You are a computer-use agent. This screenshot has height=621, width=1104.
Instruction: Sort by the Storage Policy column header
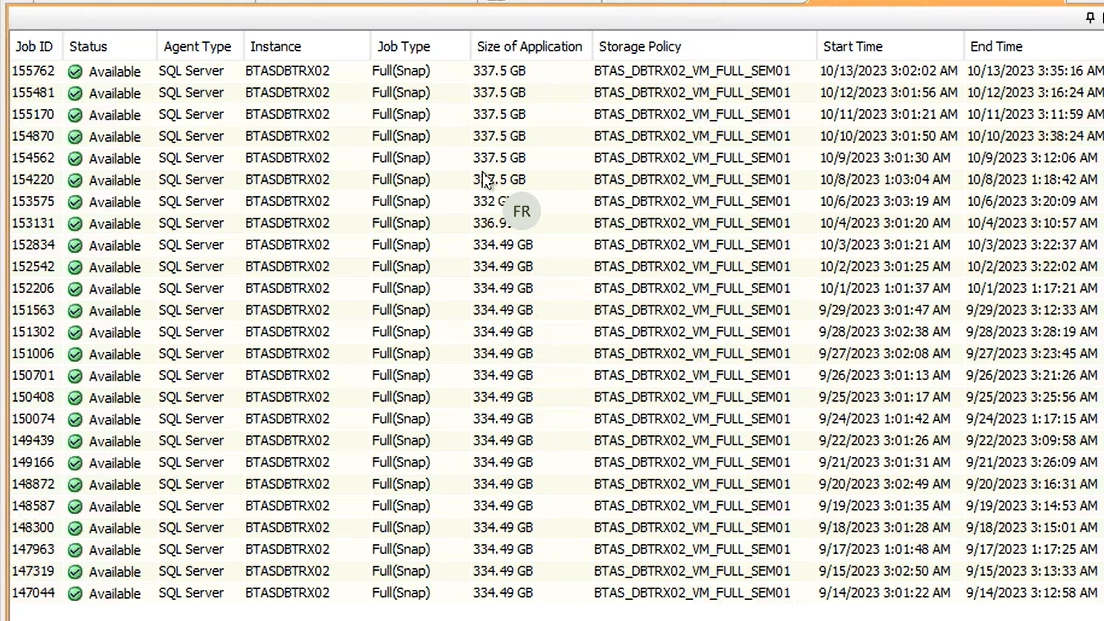point(704,46)
